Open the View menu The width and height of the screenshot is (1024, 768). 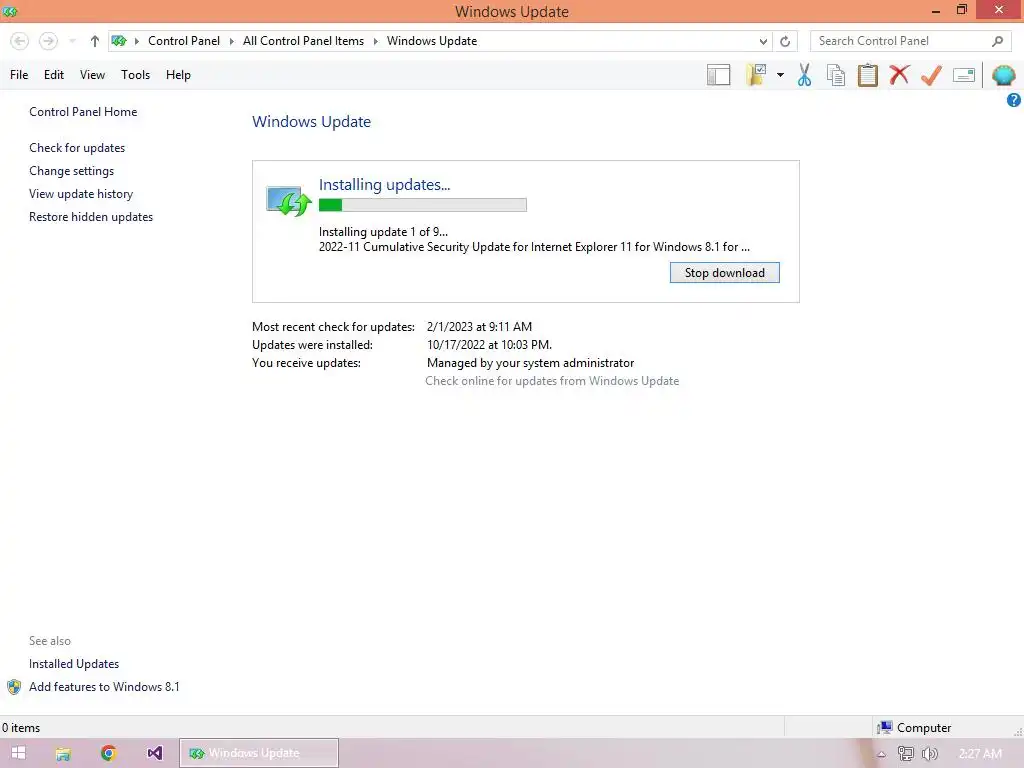tap(92, 75)
